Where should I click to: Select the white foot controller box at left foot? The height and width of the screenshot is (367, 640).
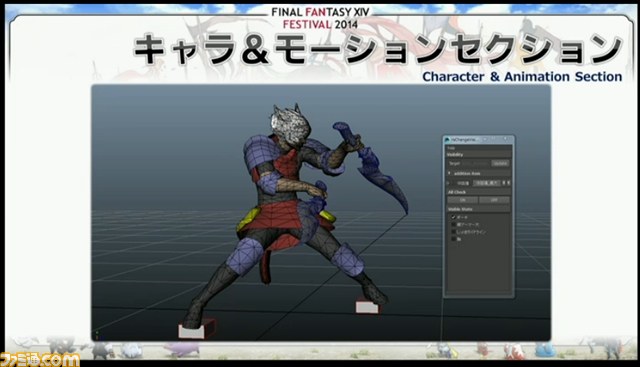point(191,331)
